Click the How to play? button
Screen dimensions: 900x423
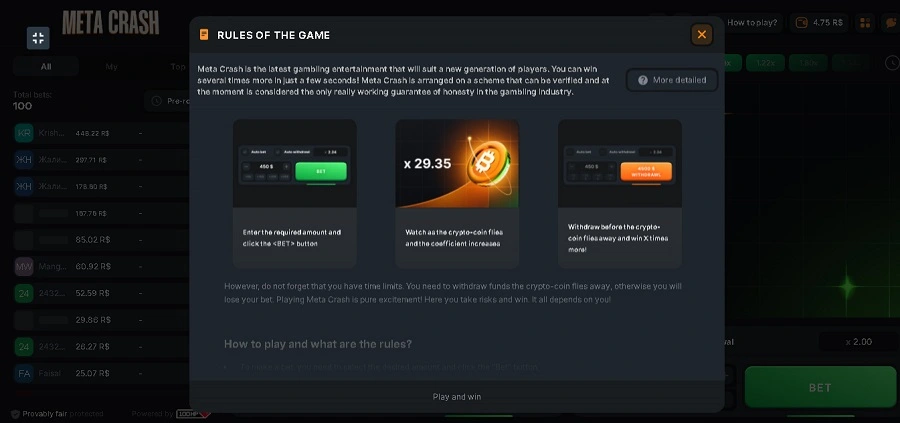(x=751, y=23)
